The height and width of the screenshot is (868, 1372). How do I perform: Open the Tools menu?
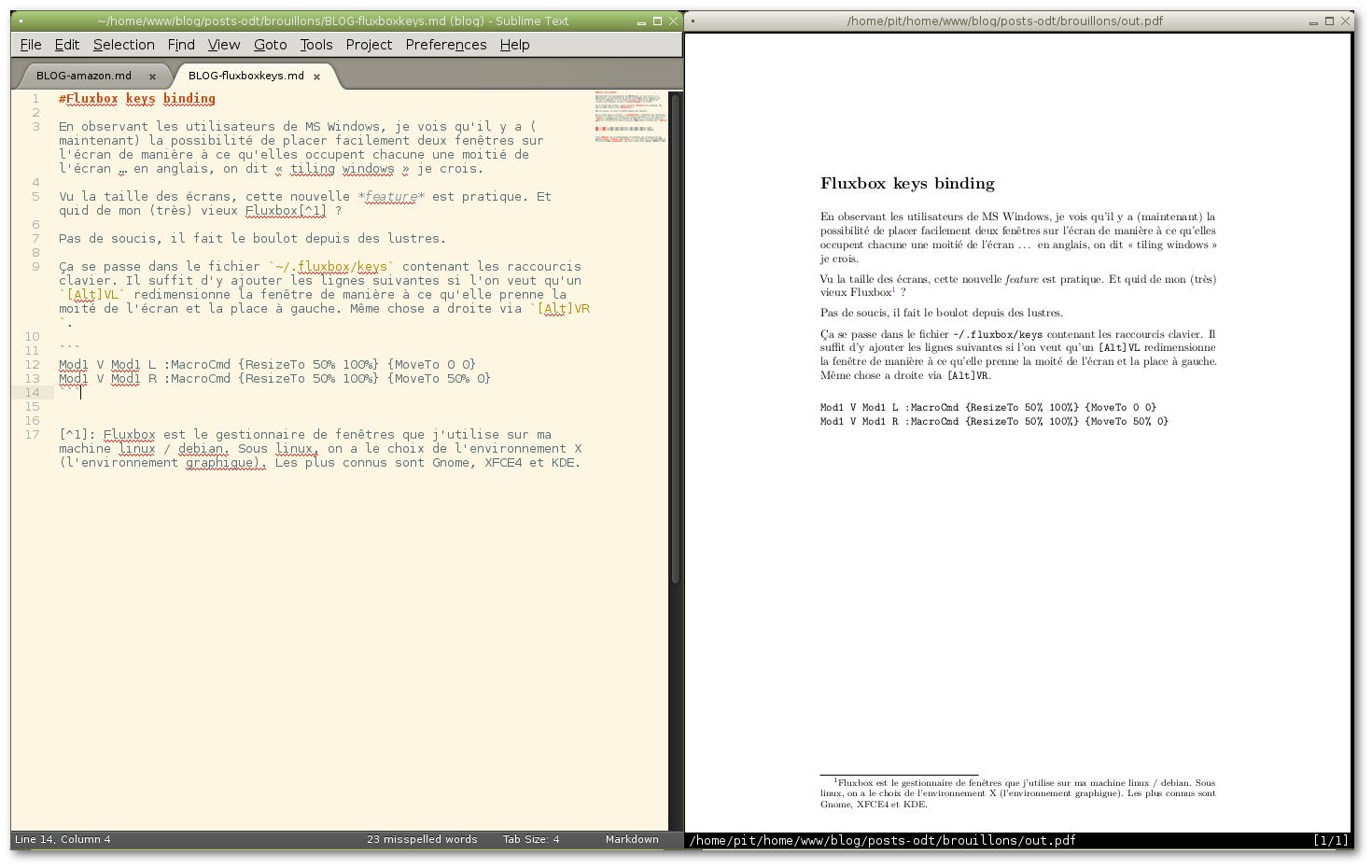316,45
